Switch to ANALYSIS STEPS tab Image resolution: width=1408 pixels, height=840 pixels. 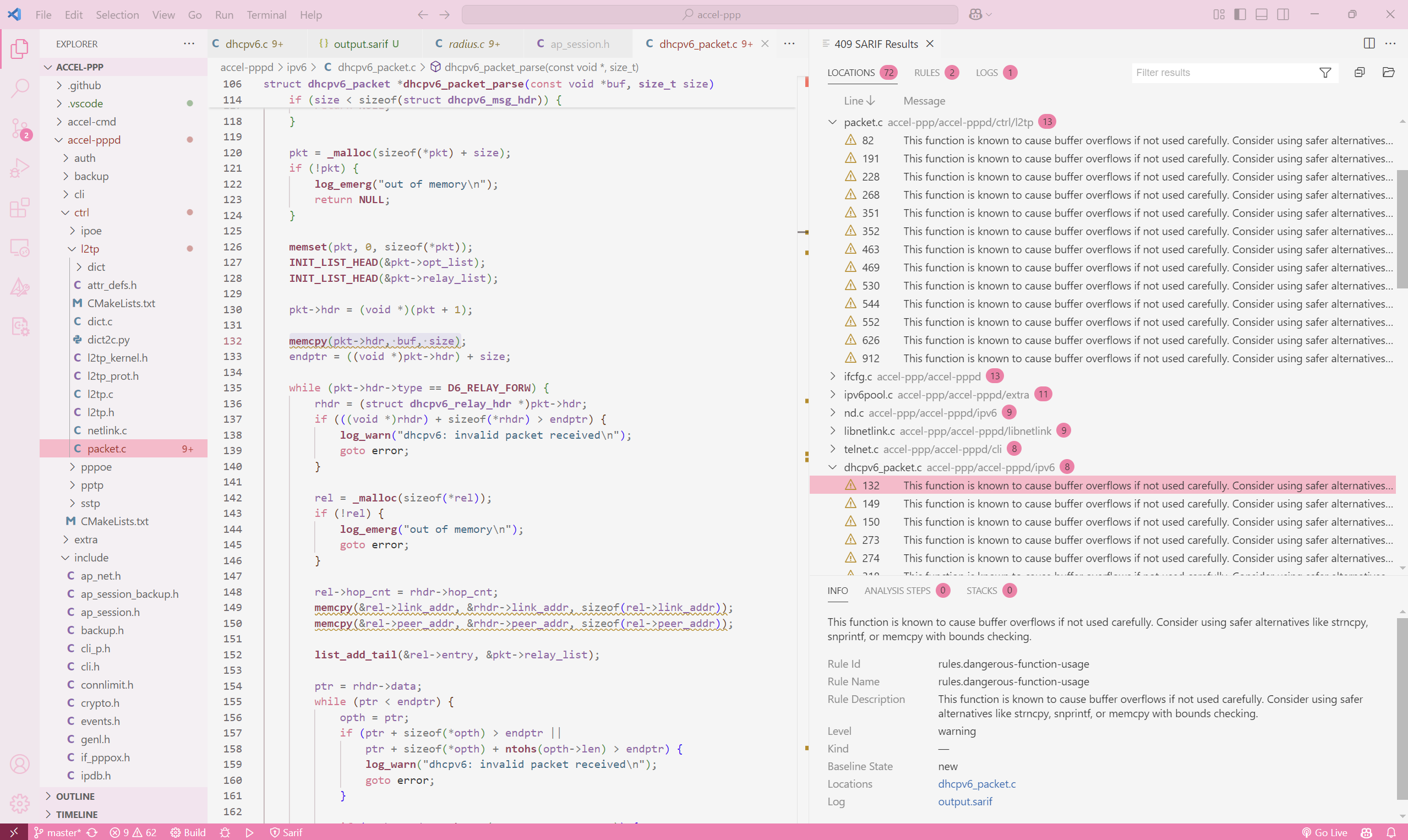point(907,591)
